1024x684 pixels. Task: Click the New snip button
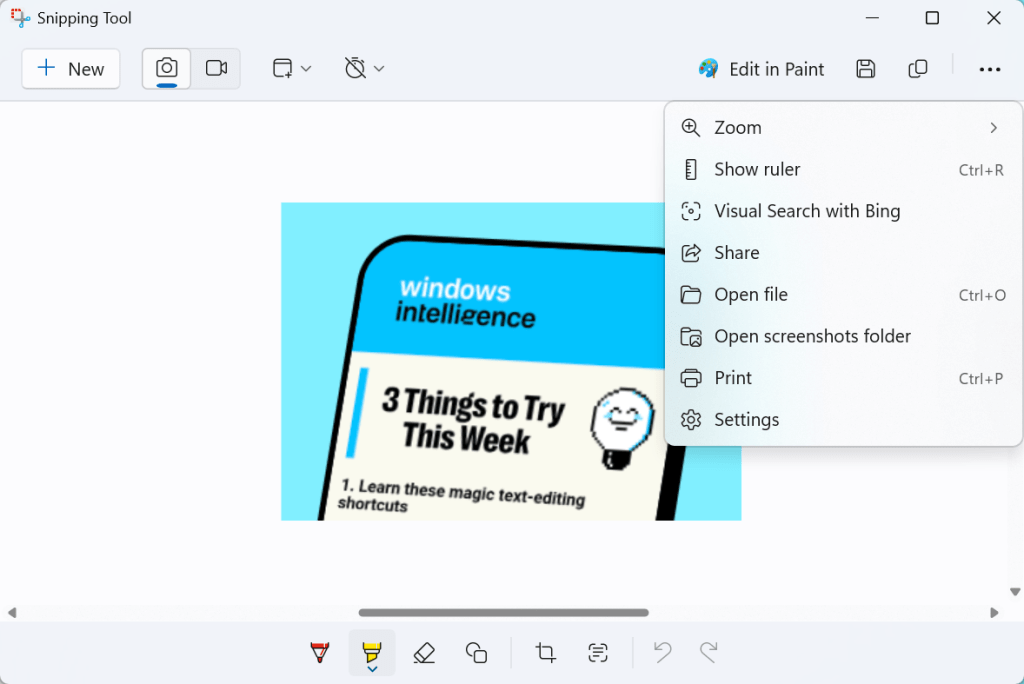pos(71,69)
